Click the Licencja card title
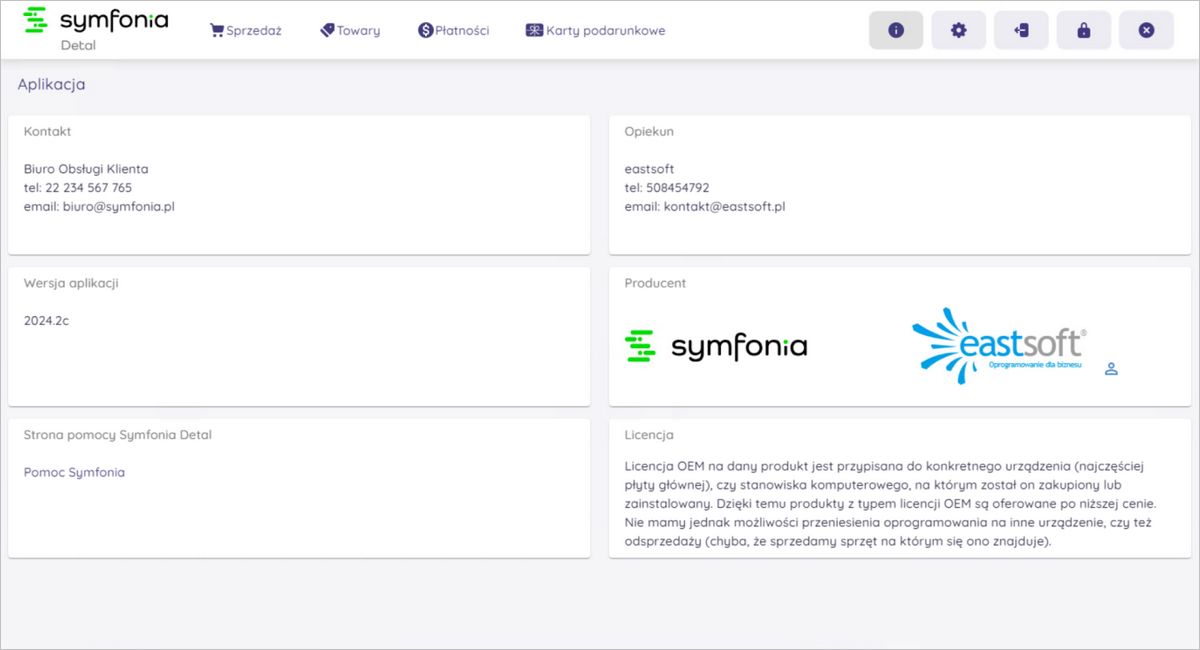Image resolution: width=1200 pixels, height=650 pixels. (x=649, y=435)
